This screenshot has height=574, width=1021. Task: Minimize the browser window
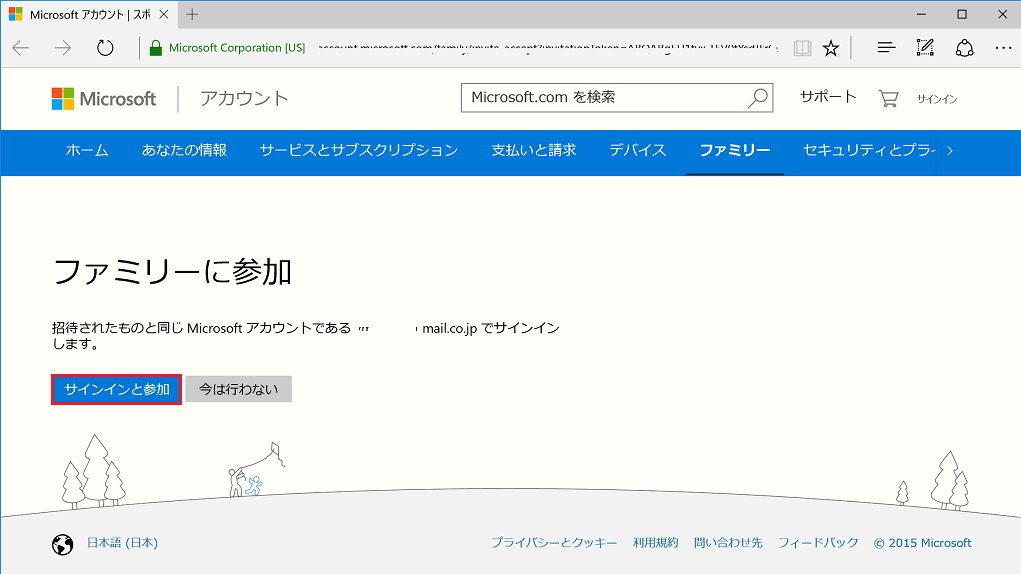tap(921, 14)
